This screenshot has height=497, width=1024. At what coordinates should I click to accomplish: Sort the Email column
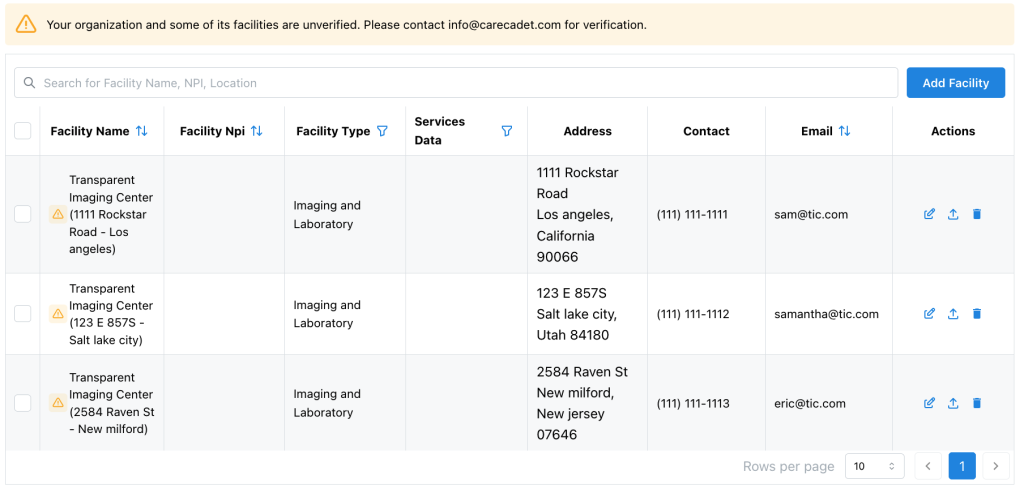point(844,131)
